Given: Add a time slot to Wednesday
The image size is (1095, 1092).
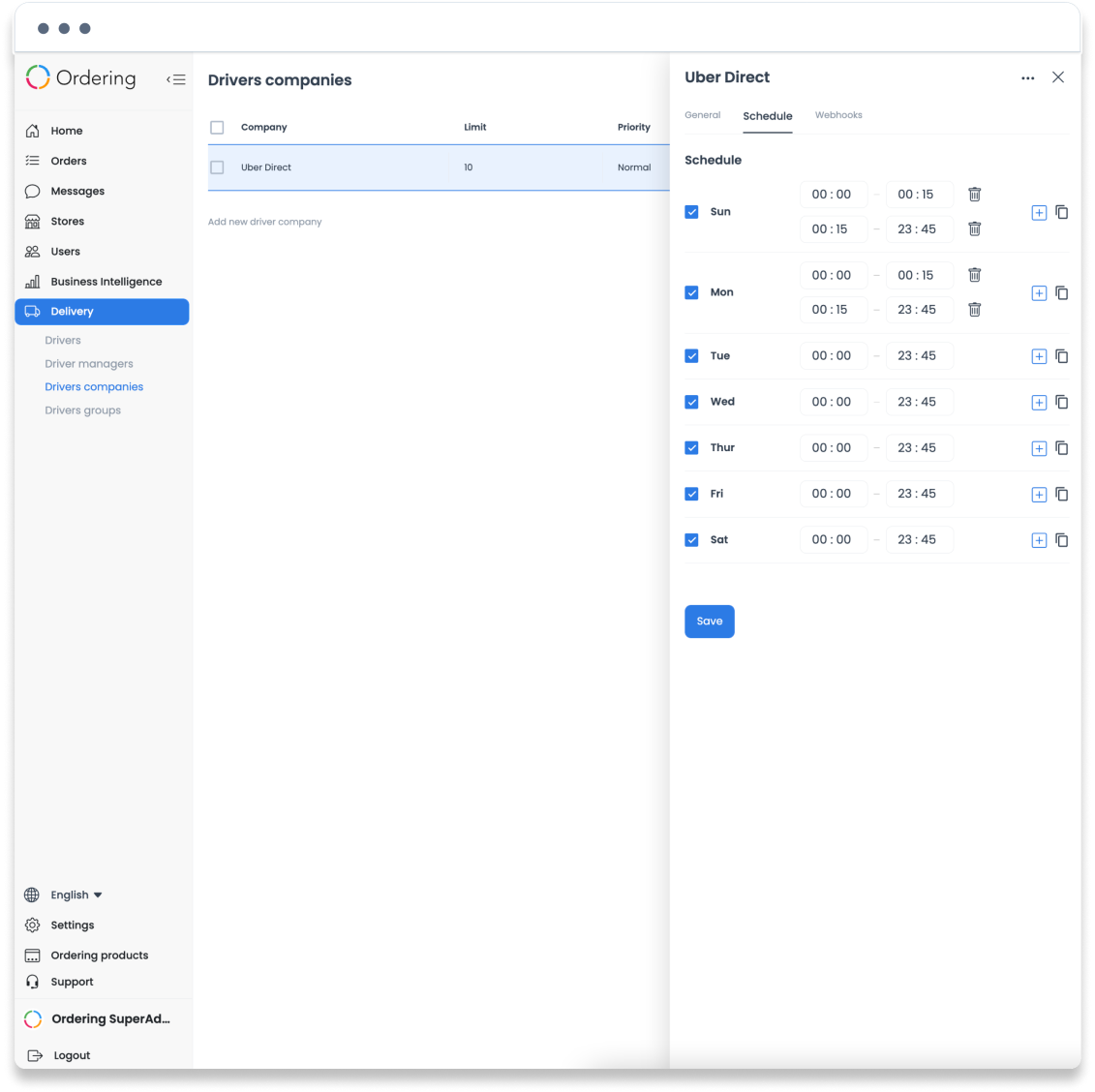Looking at the screenshot, I should [x=1039, y=403].
